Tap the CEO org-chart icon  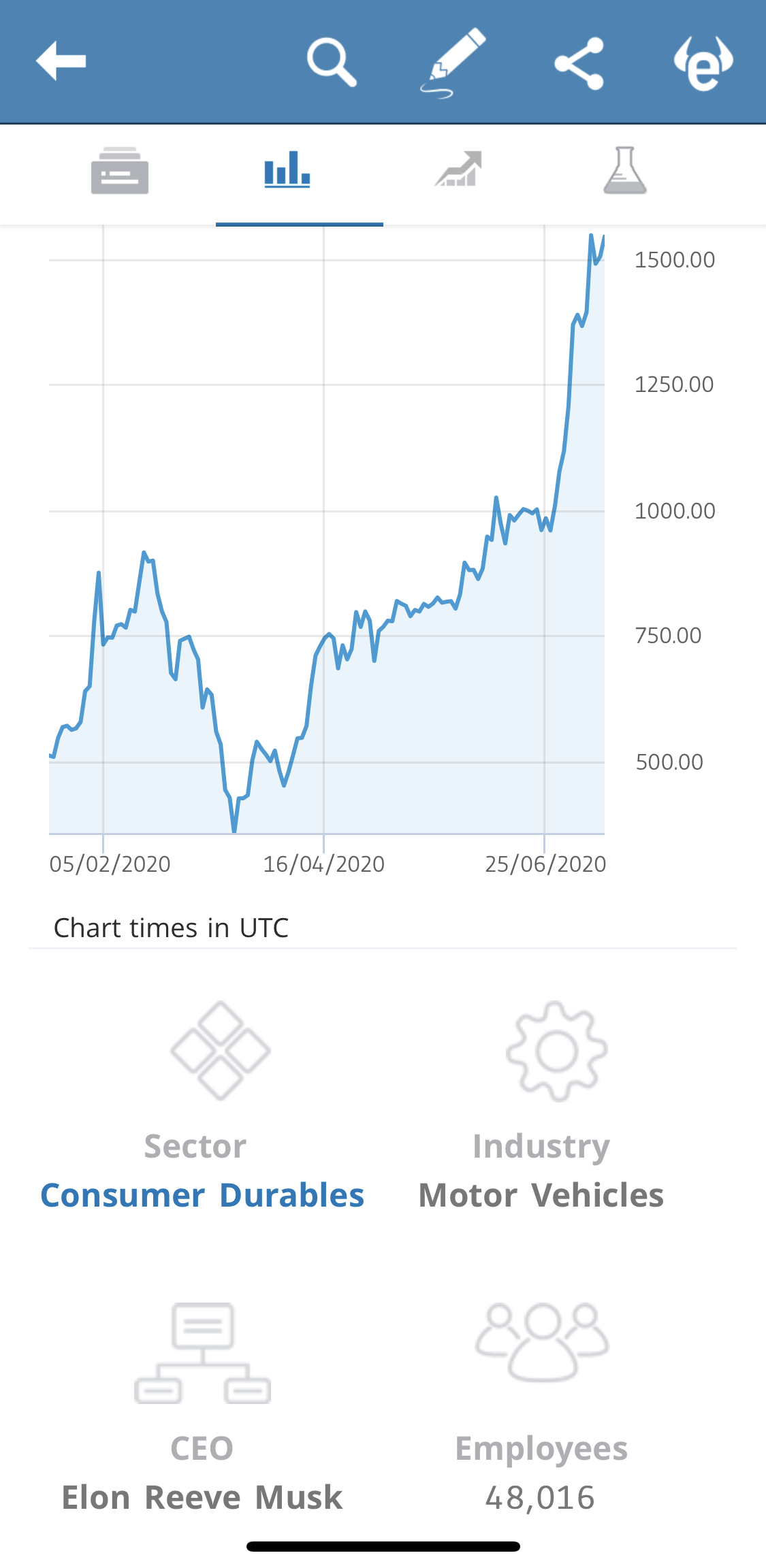pyautogui.click(x=202, y=1353)
